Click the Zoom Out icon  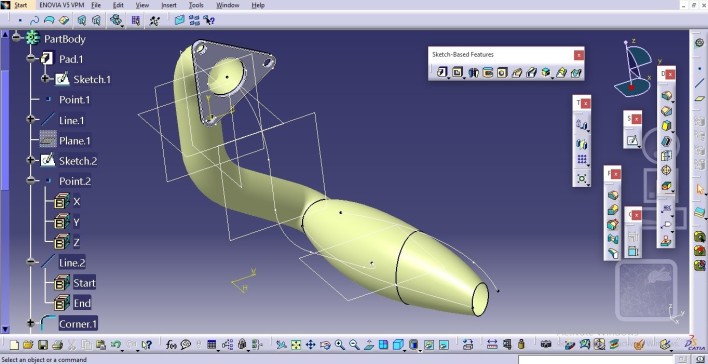pyautogui.click(x=354, y=345)
